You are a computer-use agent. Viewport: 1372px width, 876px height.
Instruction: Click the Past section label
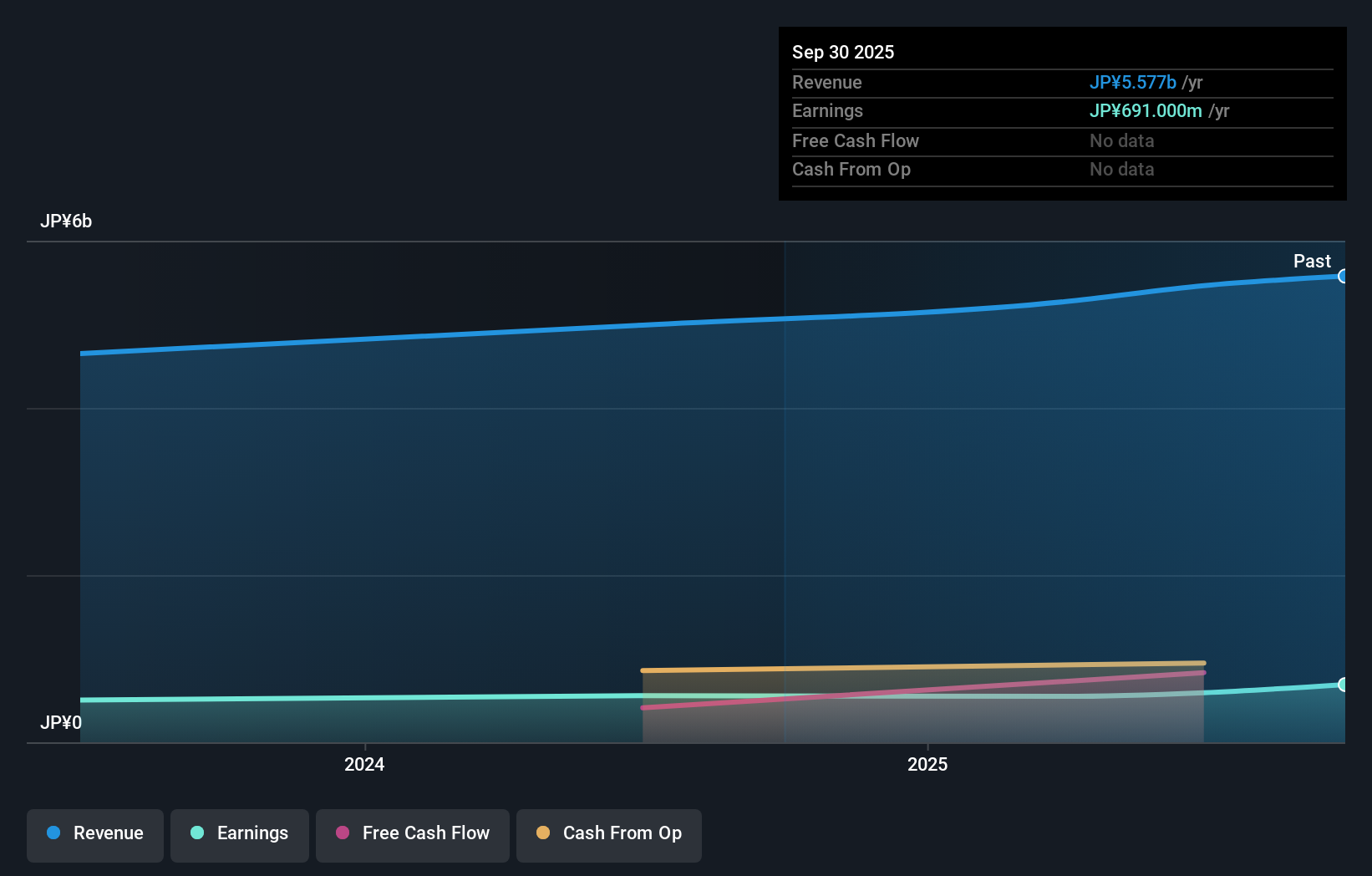click(x=1312, y=261)
